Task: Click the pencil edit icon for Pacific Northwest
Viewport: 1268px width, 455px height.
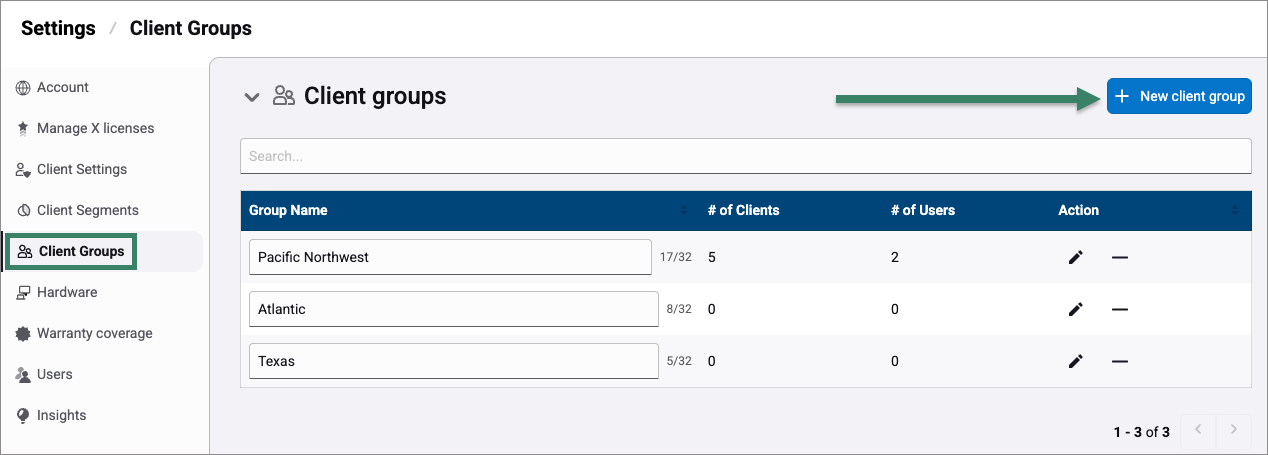Action: [1075, 258]
